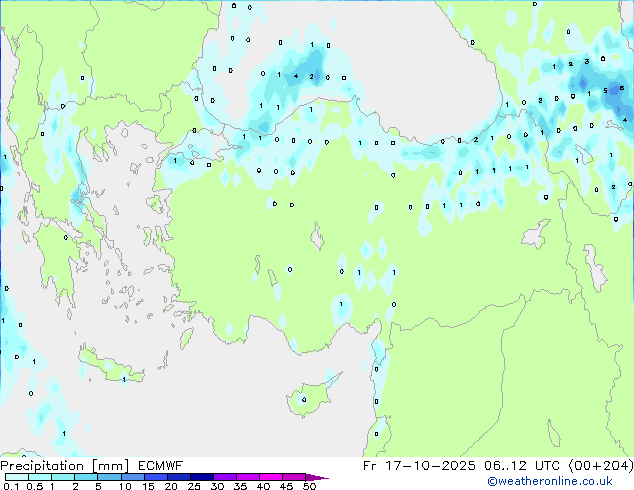The image size is (634, 490).
Task: Click the 'Precipitation [mm]' title text
Action: [x=65, y=466]
